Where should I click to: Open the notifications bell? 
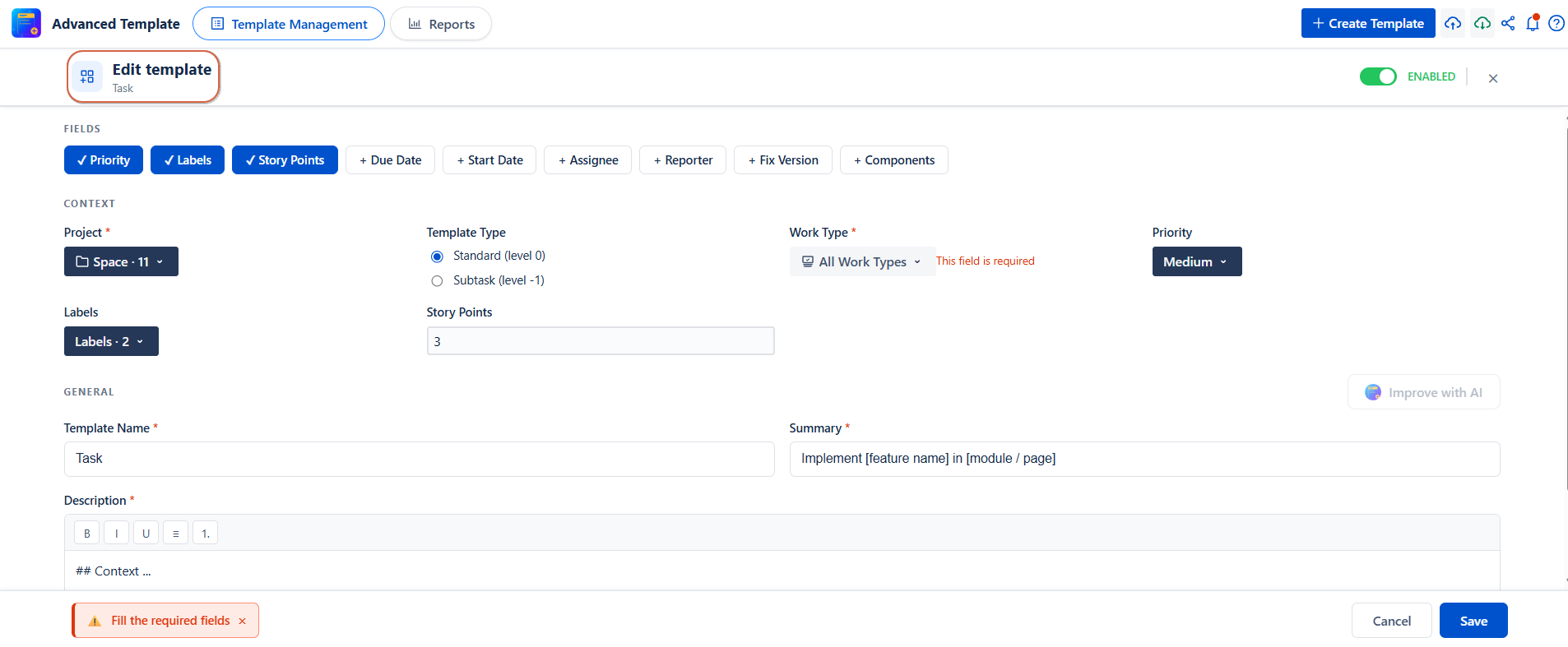point(1533,23)
